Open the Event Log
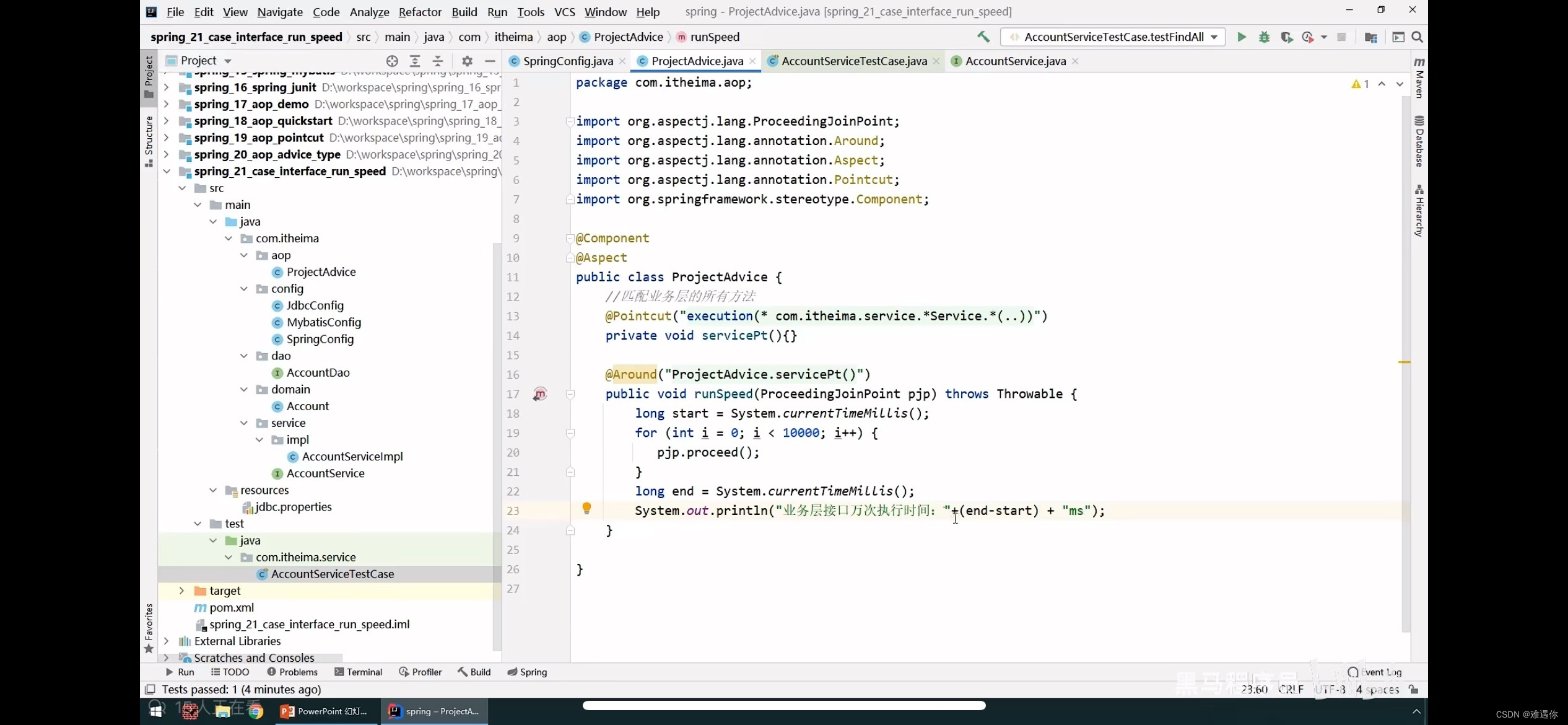Viewport: 1568px width, 725px height. point(1375,672)
